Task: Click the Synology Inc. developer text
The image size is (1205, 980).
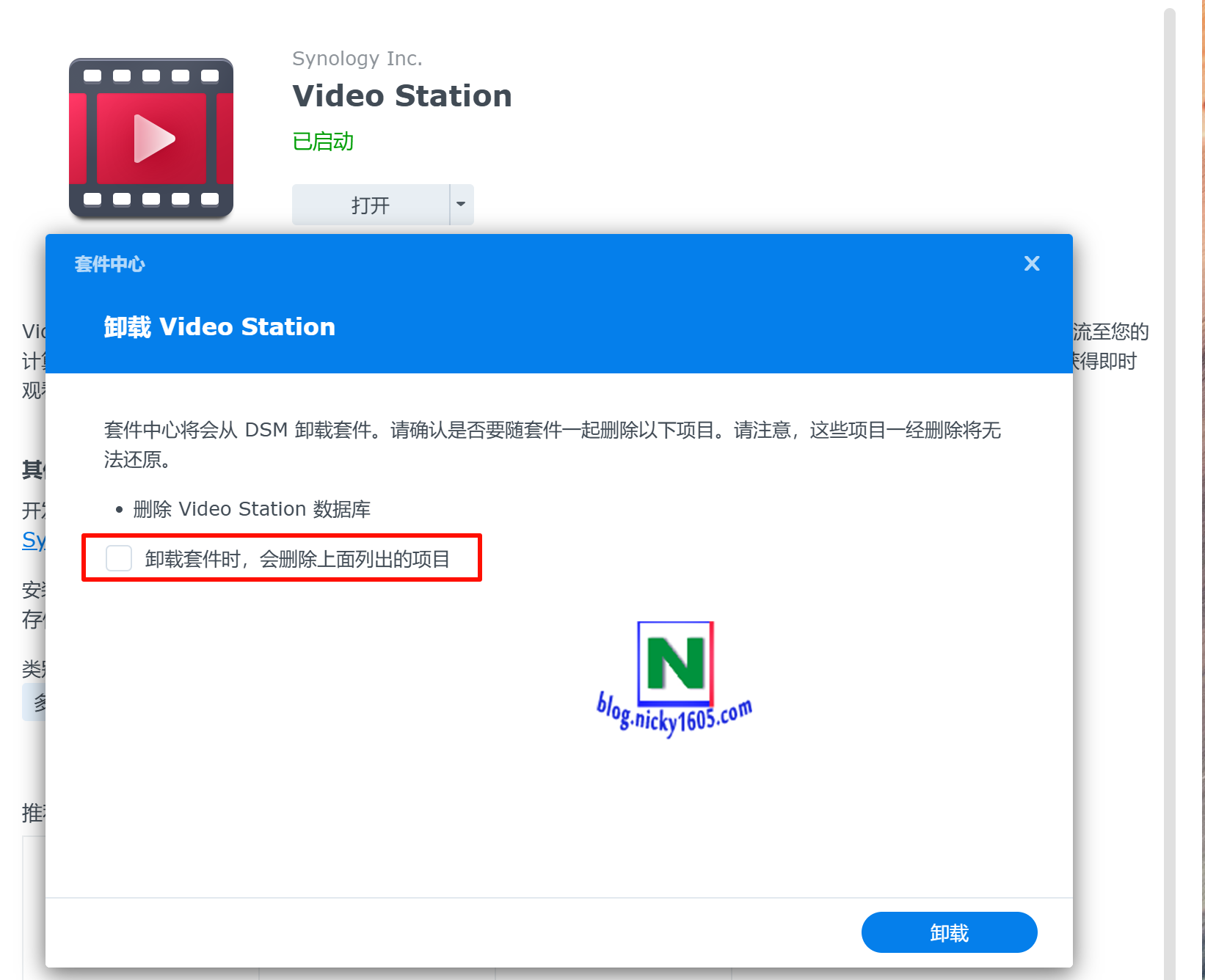Action: click(357, 59)
